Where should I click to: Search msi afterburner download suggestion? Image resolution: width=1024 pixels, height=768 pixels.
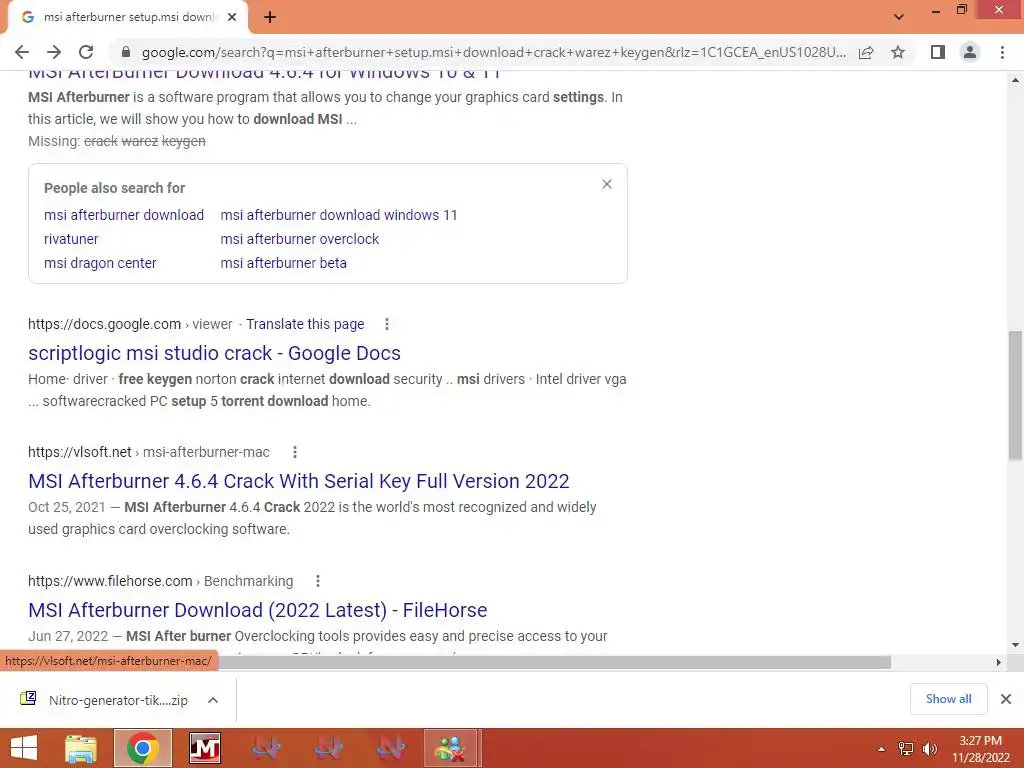pos(124,215)
